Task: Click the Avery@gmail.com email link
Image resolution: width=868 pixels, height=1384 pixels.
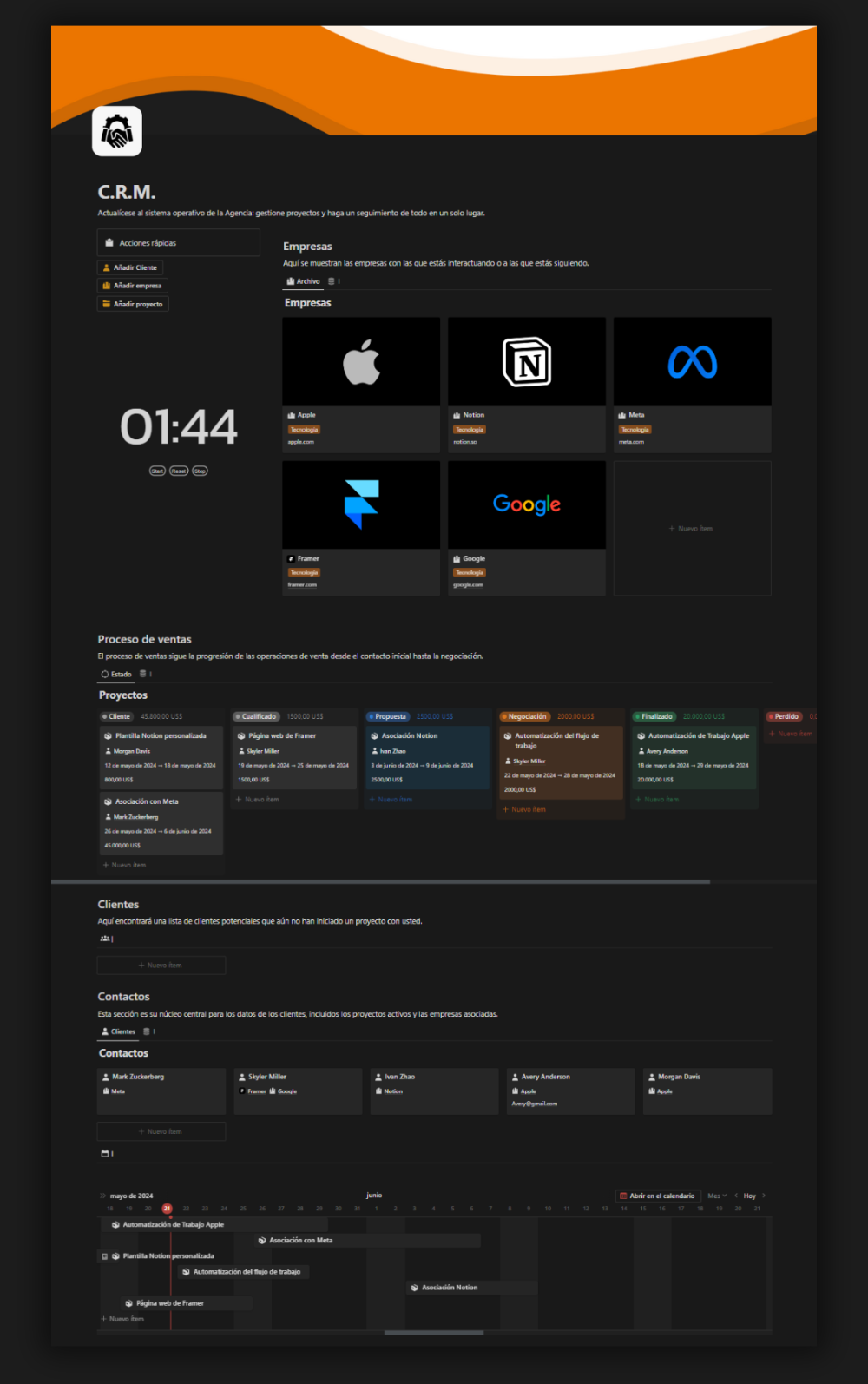Action: (535, 1104)
